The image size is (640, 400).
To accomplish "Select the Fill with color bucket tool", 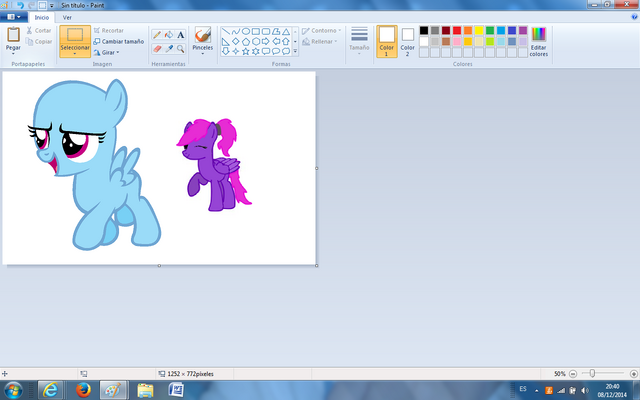I will pos(169,35).
